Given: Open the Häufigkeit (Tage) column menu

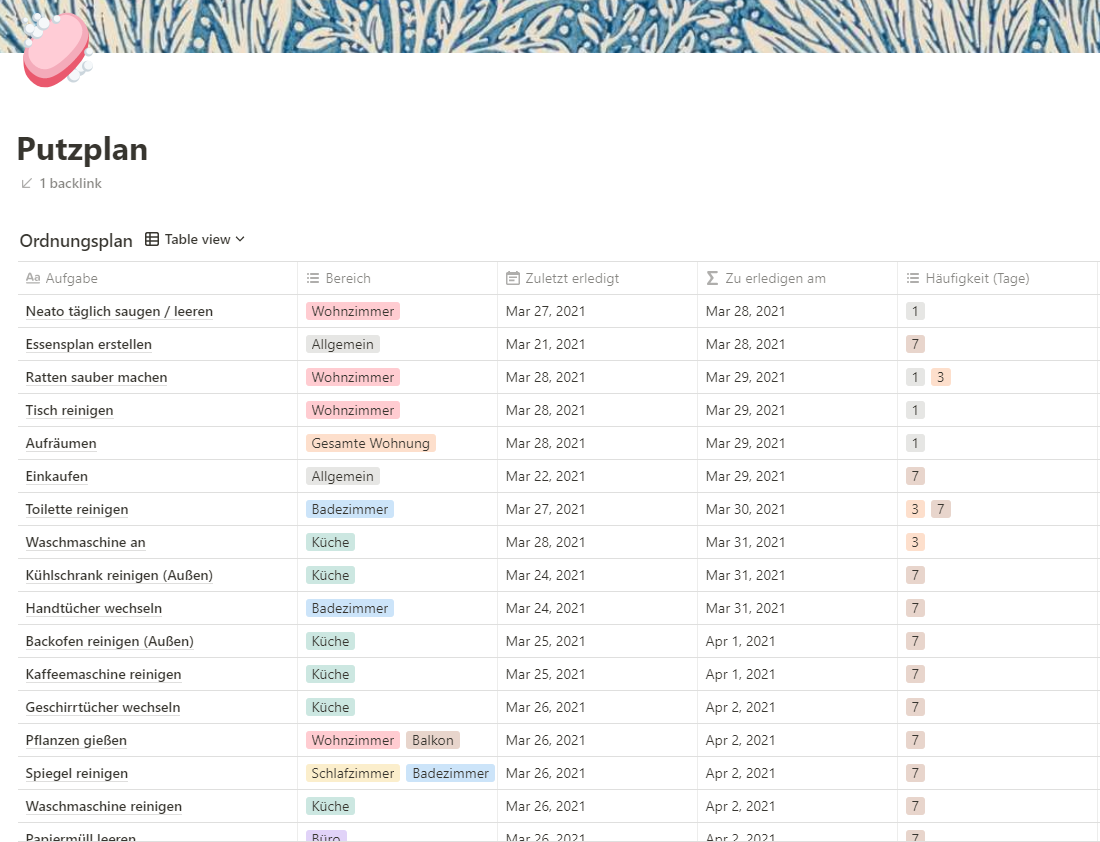Looking at the screenshot, I should tap(977, 279).
